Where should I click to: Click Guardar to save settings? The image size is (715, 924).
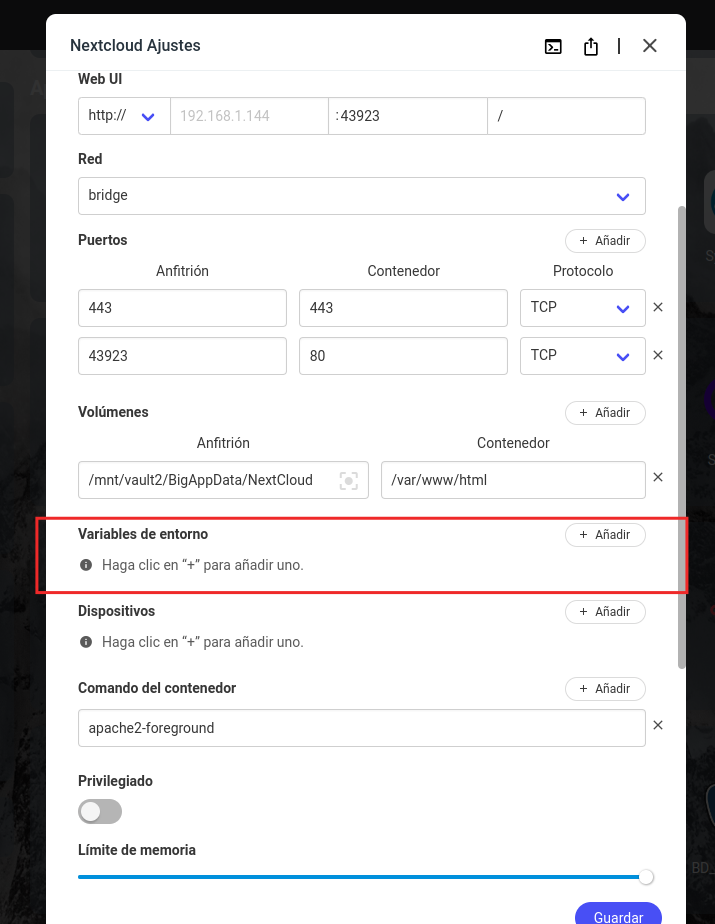click(618, 916)
